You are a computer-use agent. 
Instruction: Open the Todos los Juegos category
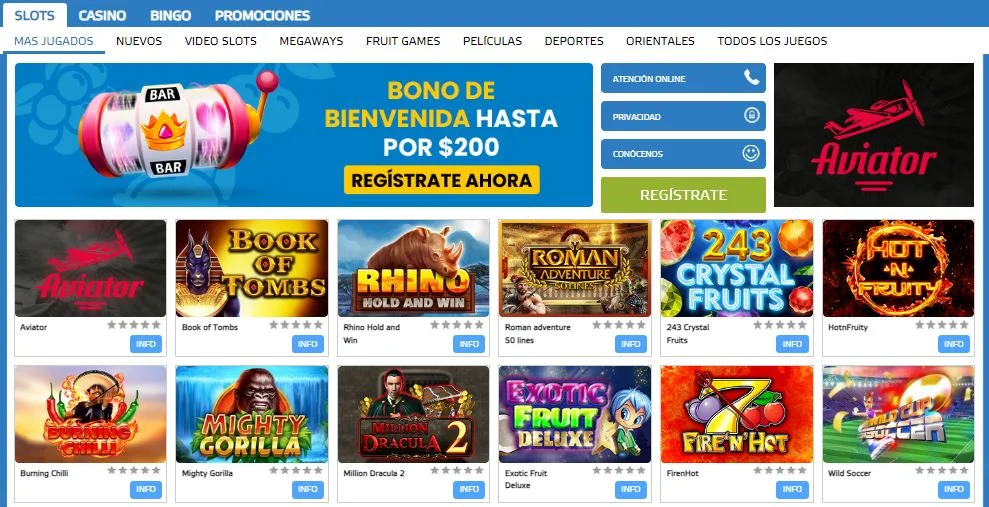[772, 41]
